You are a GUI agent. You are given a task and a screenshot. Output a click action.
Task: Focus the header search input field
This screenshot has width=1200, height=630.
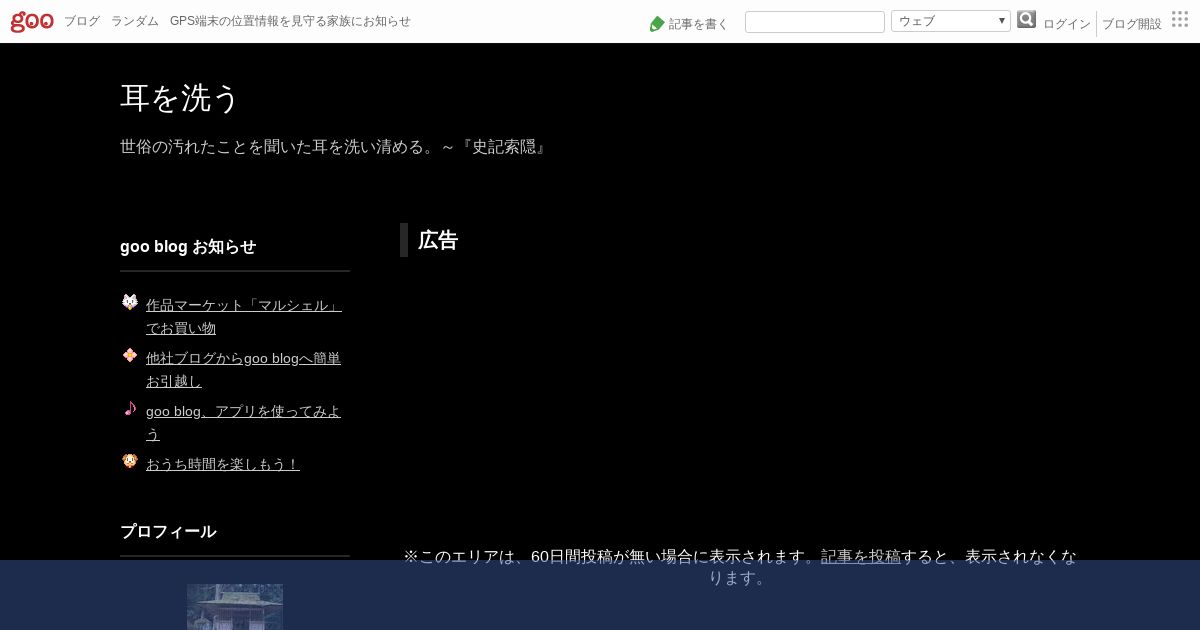(x=815, y=22)
